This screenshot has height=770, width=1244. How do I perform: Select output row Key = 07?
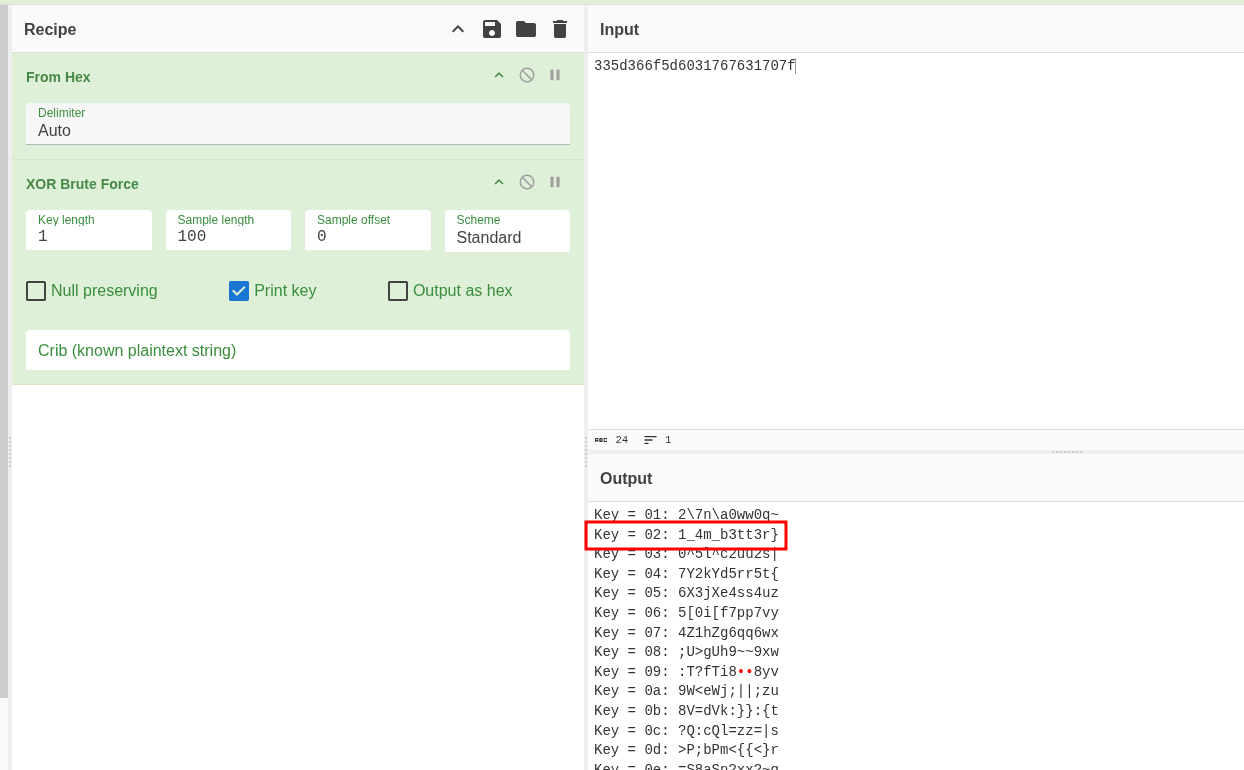pyautogui.click(x=686, y=633)
